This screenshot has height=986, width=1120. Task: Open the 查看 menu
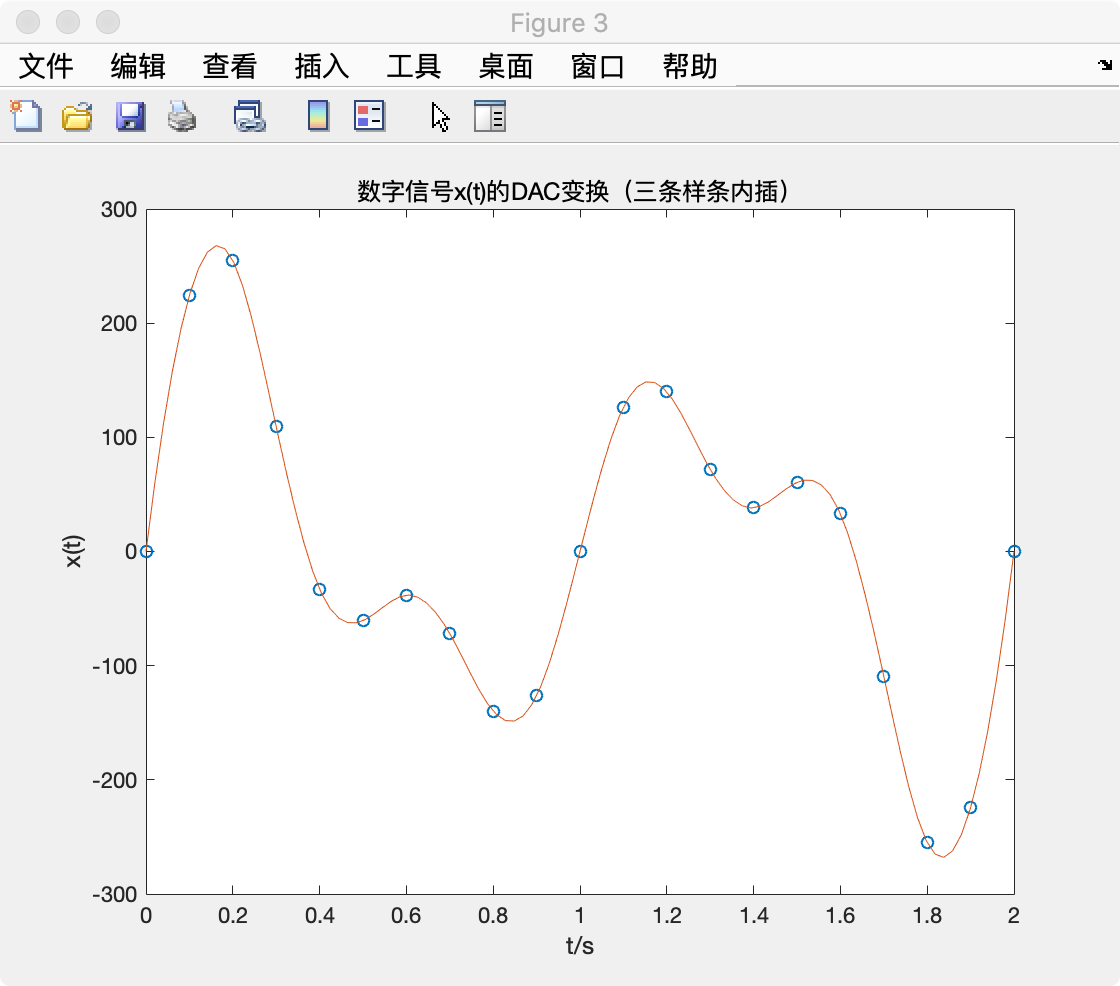coord(229,66)
